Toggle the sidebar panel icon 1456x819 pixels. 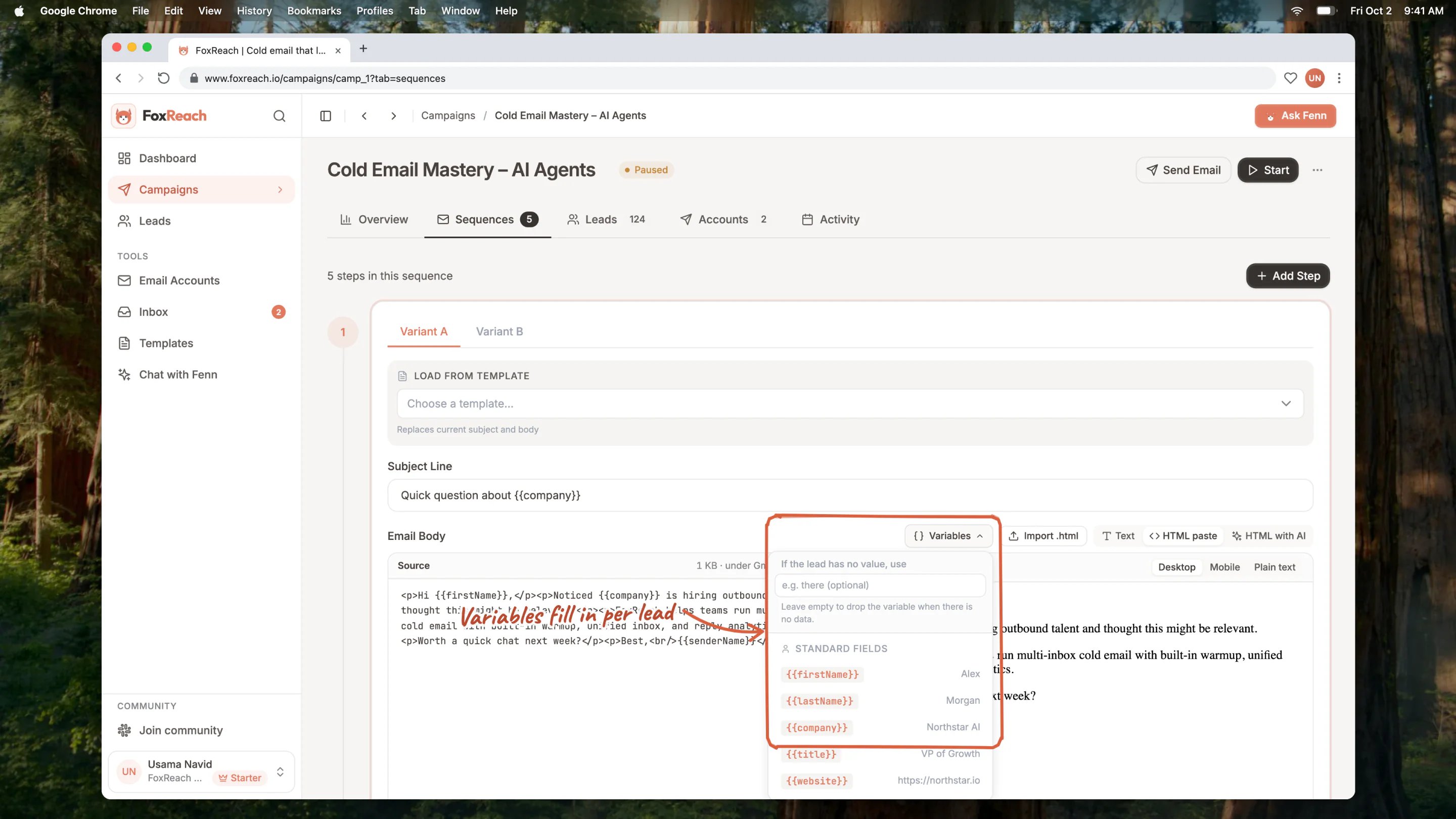(326, 116)
